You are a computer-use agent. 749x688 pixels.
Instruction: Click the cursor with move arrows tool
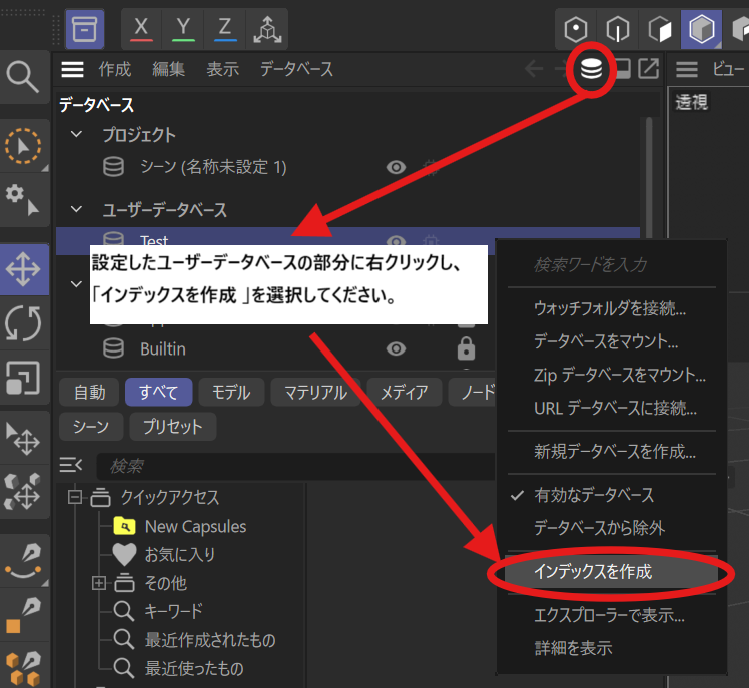click(23, 438)
